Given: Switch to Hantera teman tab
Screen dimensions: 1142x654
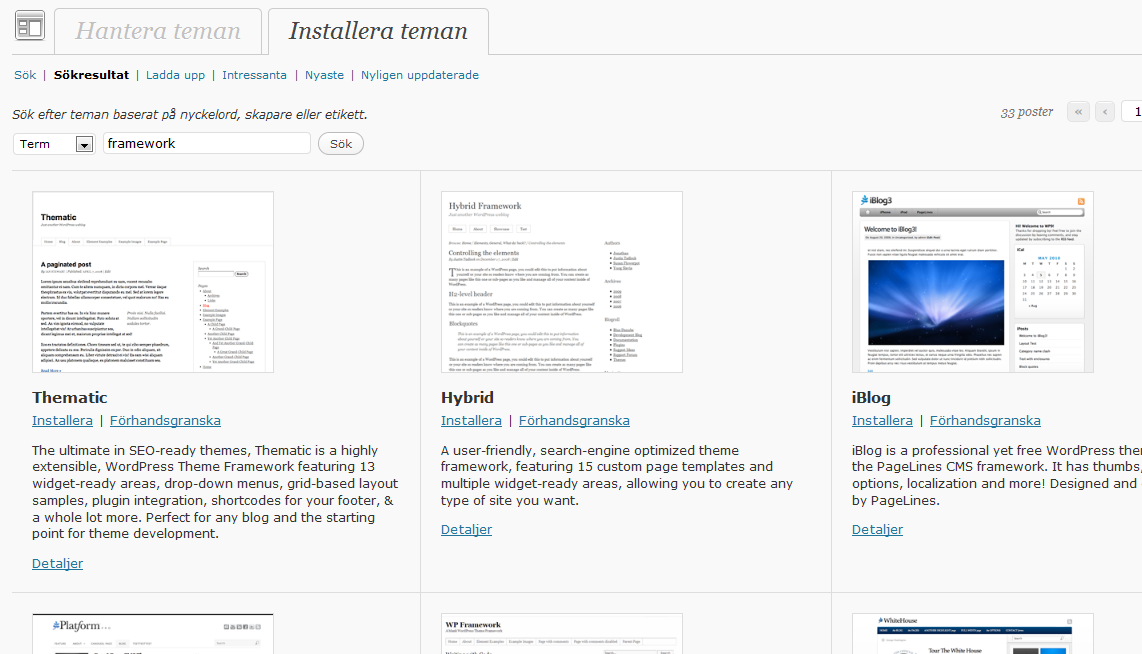Looking at the screenshot, I should (158, 31).
